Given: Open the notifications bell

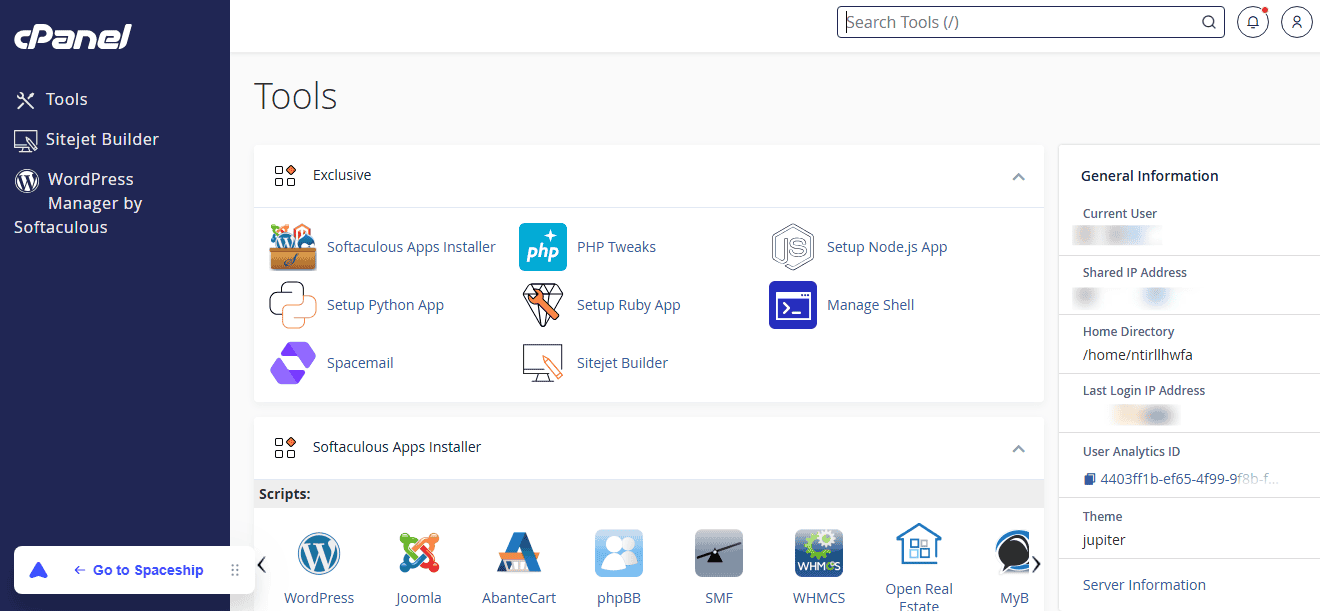Looking at the screenshot, I should click(1253, 22).
